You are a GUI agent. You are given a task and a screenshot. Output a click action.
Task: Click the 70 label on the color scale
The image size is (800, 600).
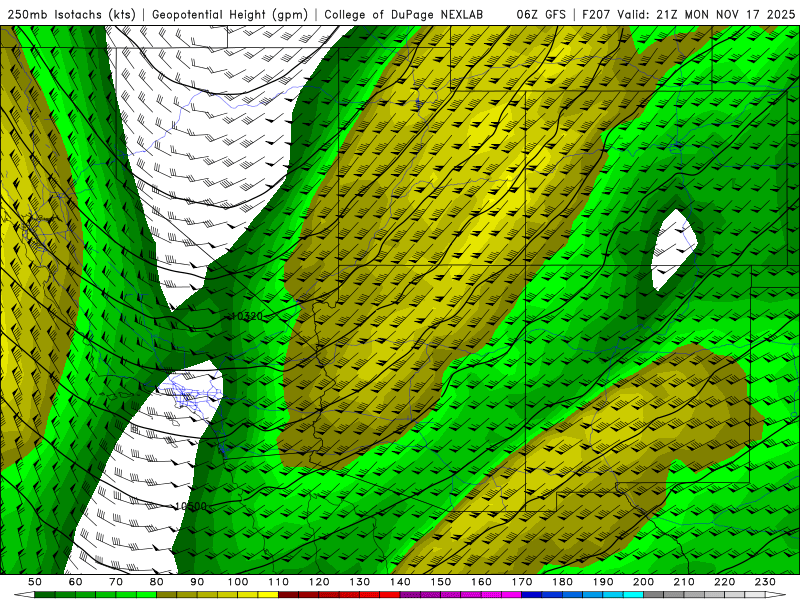[116, 582]
